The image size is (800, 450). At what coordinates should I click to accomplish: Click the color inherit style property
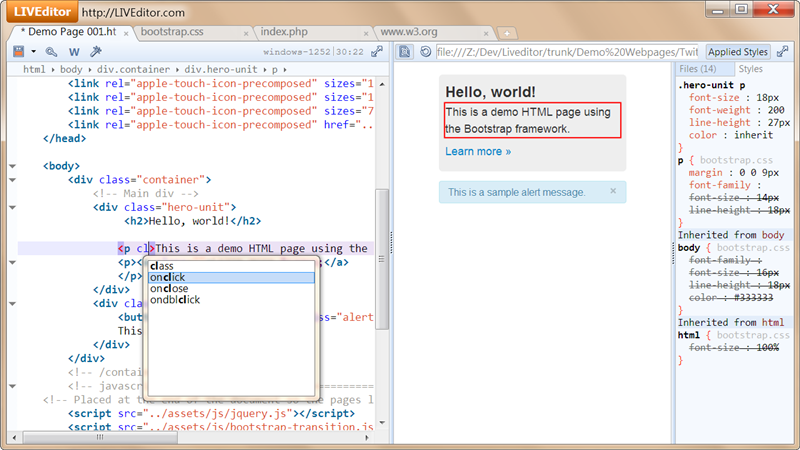coord(731,135)
